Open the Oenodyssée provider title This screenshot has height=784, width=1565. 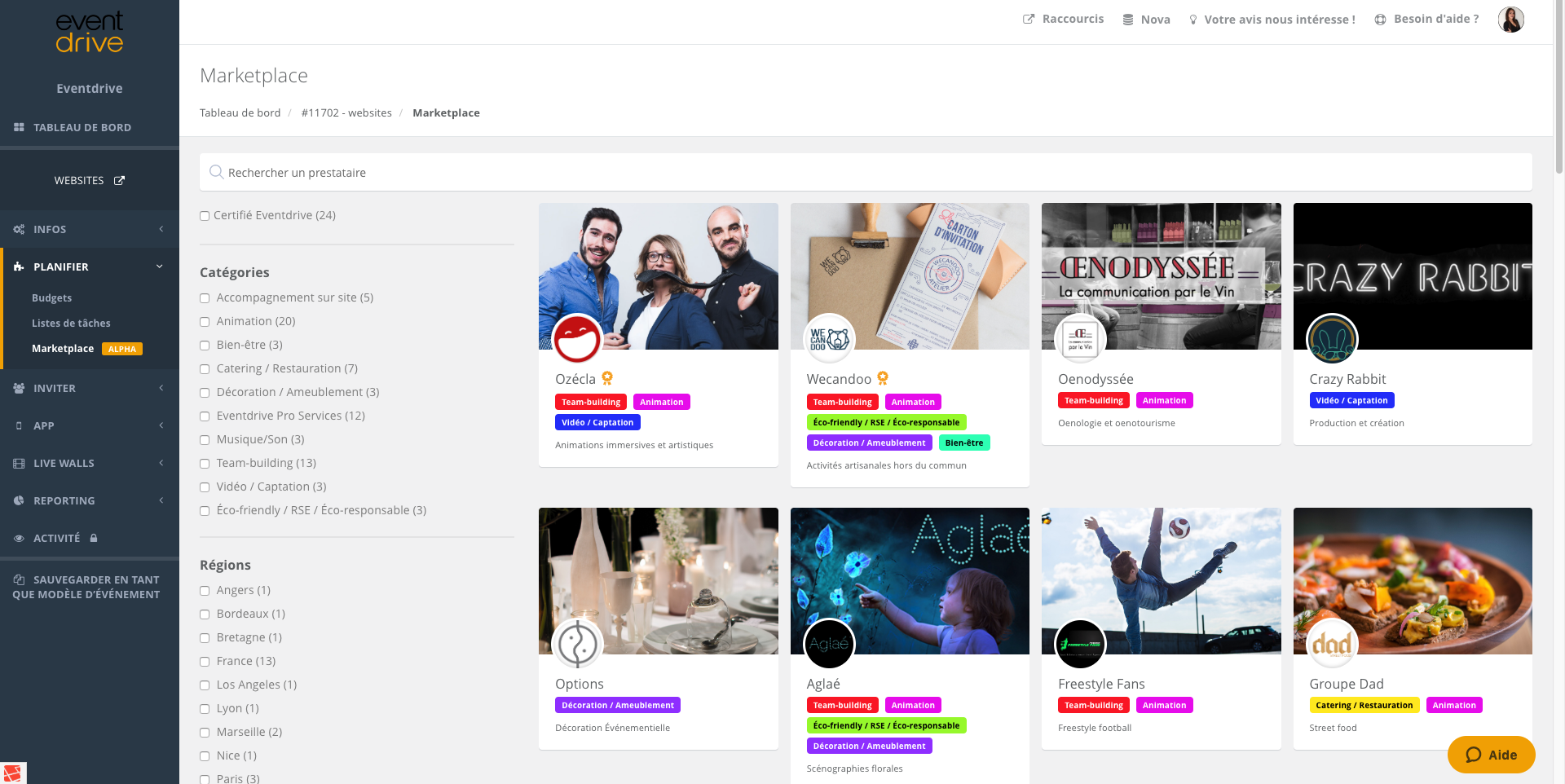(x=1095, y=379)
